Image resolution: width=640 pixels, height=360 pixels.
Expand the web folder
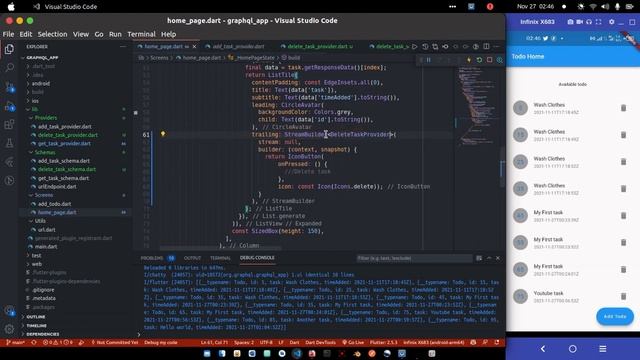click(x=37, y=264)
